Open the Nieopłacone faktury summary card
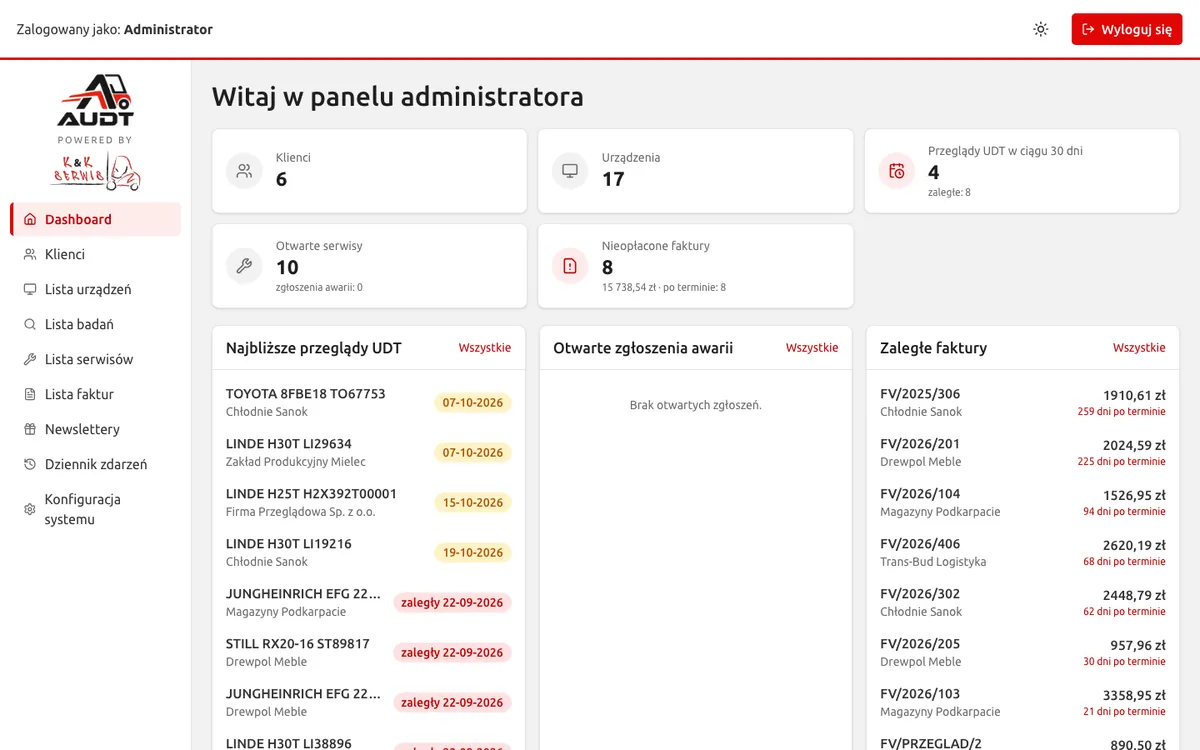1200x750 pixels. pyautogui.click(x=696, y=266)
